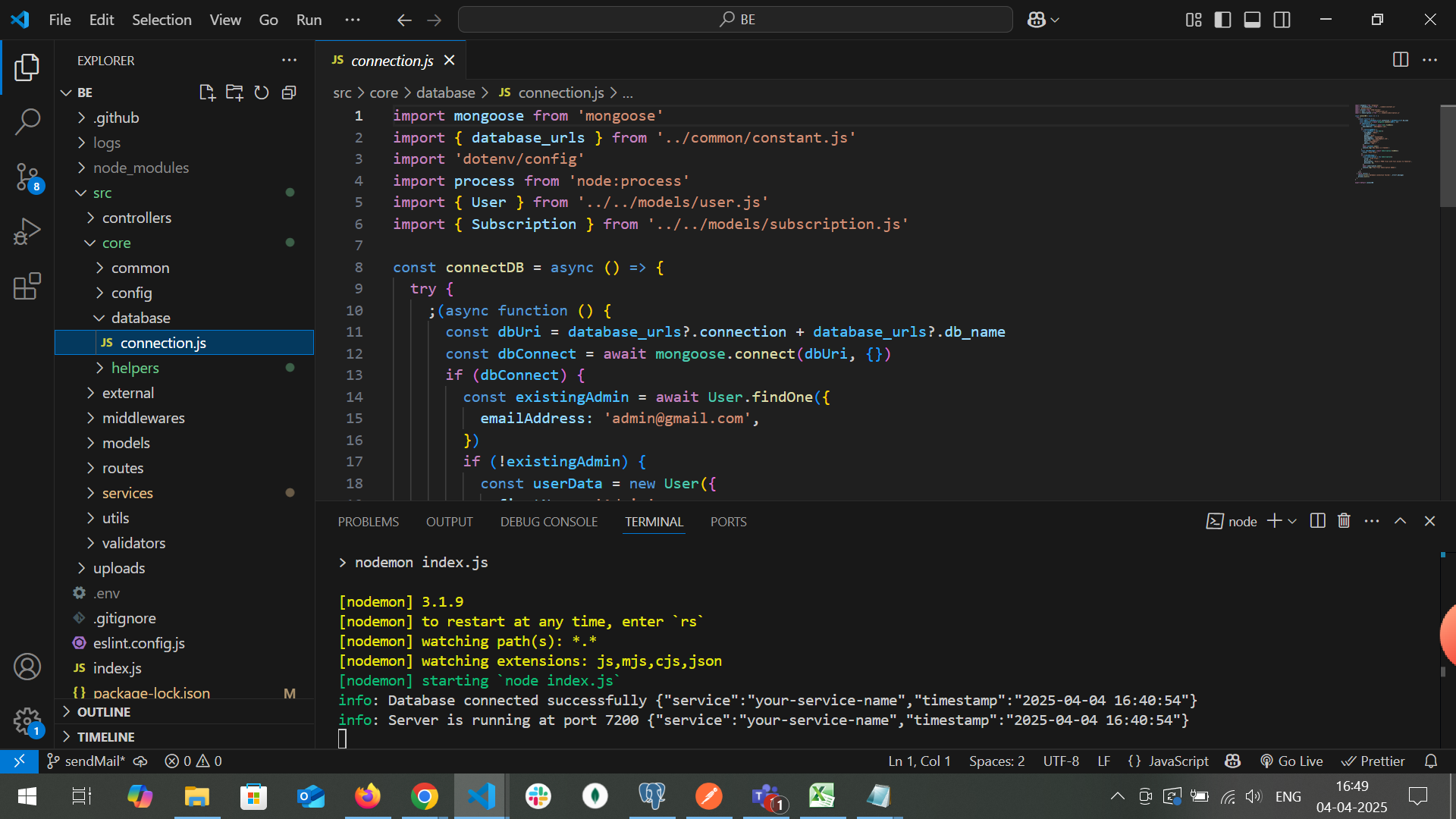Open the Run and Debug view
The height and width of the screenshot is (819, 1456).
pos(27,232)
